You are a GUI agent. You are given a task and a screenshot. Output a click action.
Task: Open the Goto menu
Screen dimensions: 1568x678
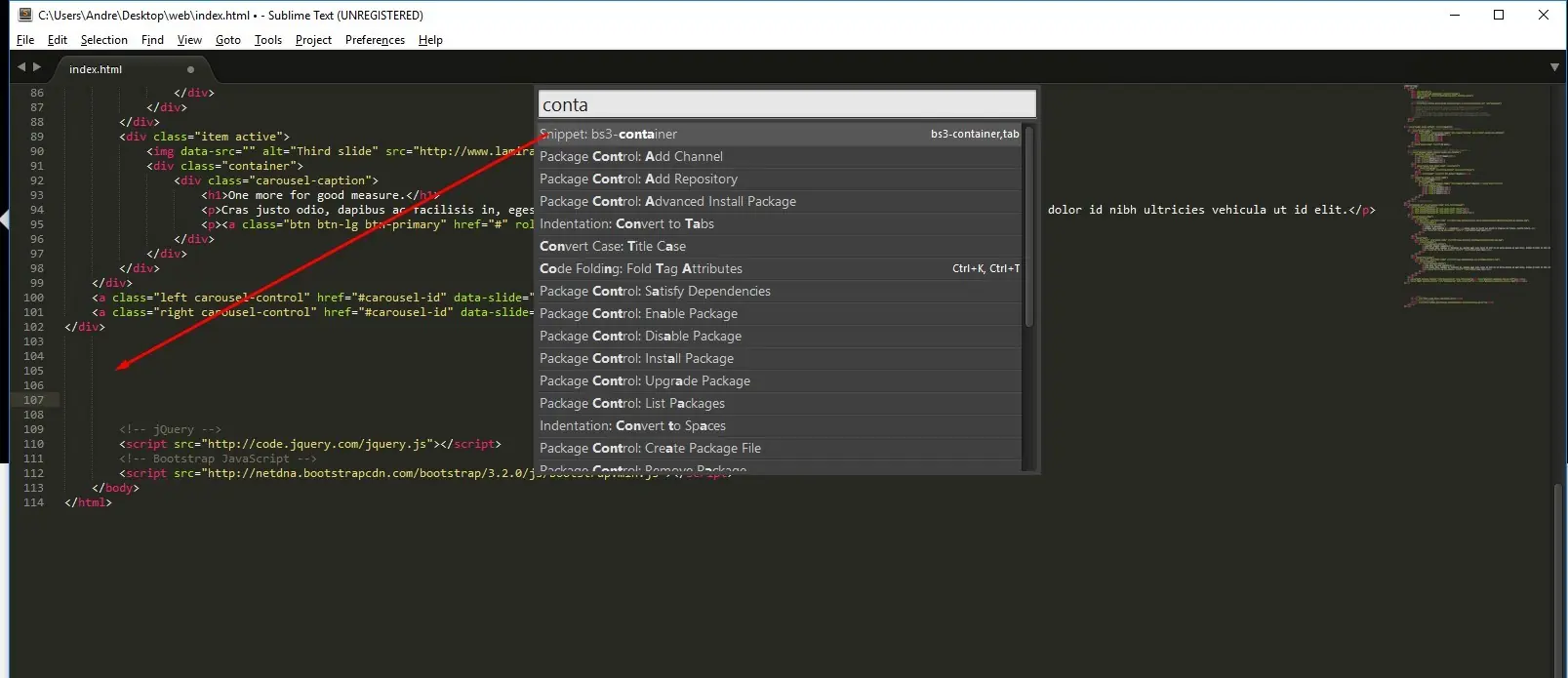pos(228,40)
